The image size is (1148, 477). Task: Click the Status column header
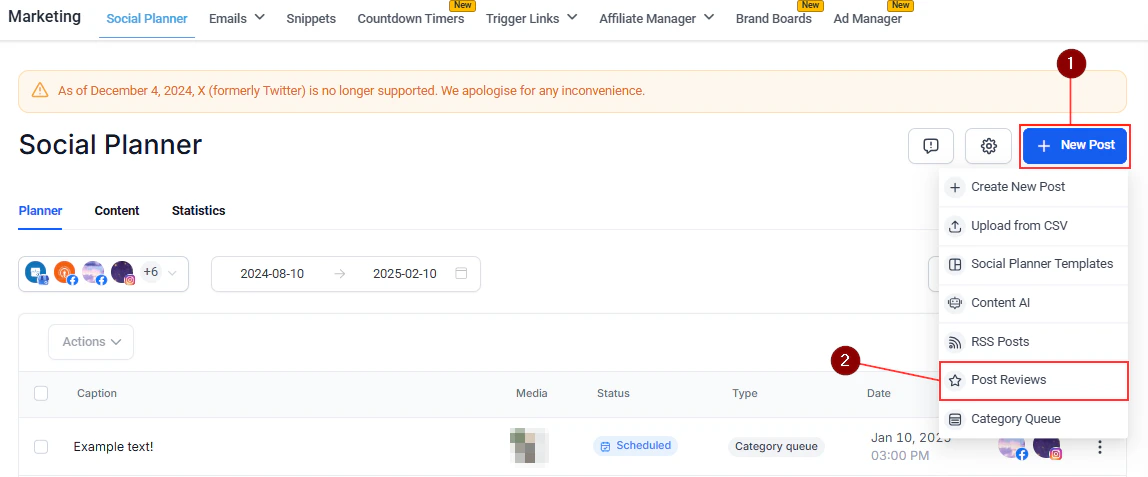(613, 394)
